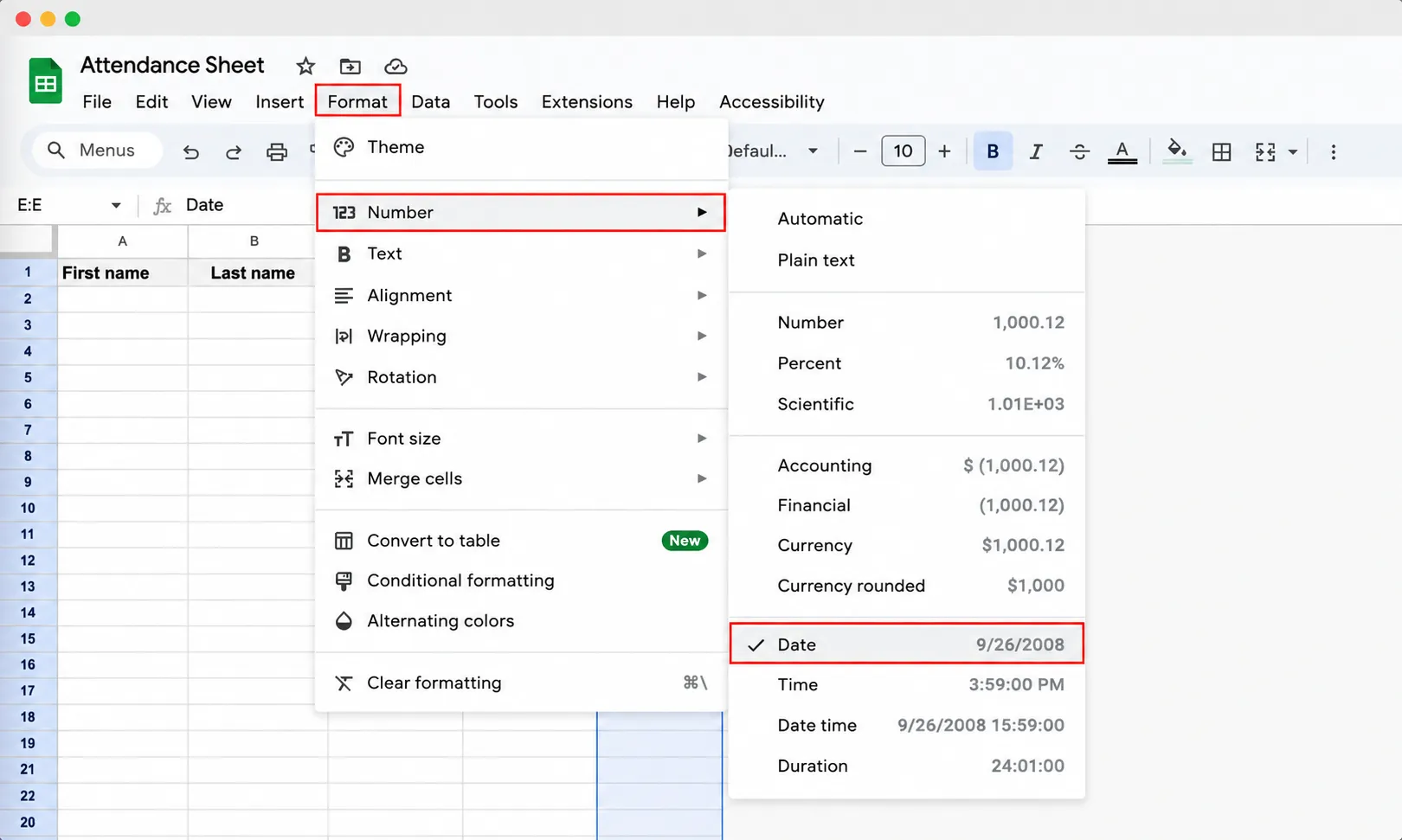Image resolution: width=1402 pixels, height=840 pixels.
Task: Open the Accessibility menu
Action: 772,101
